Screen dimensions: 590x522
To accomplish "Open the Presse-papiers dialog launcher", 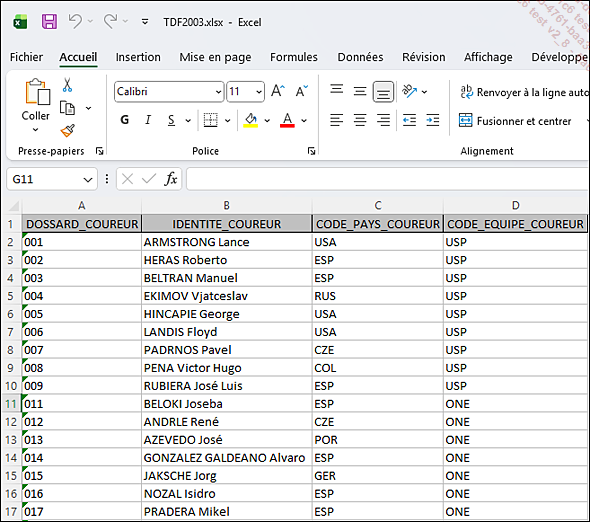I will point(100,151).
